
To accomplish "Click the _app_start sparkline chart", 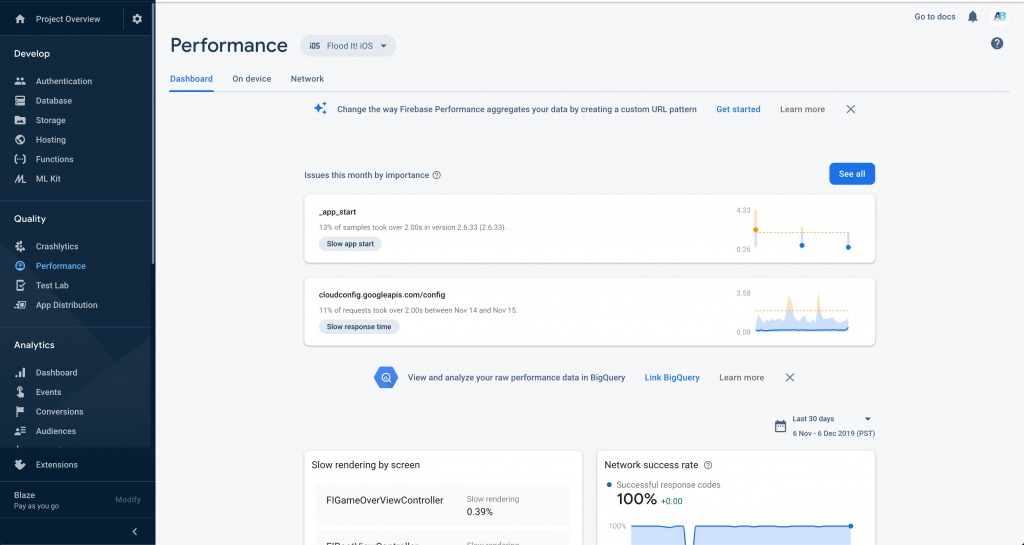I will tap(802, 230).
